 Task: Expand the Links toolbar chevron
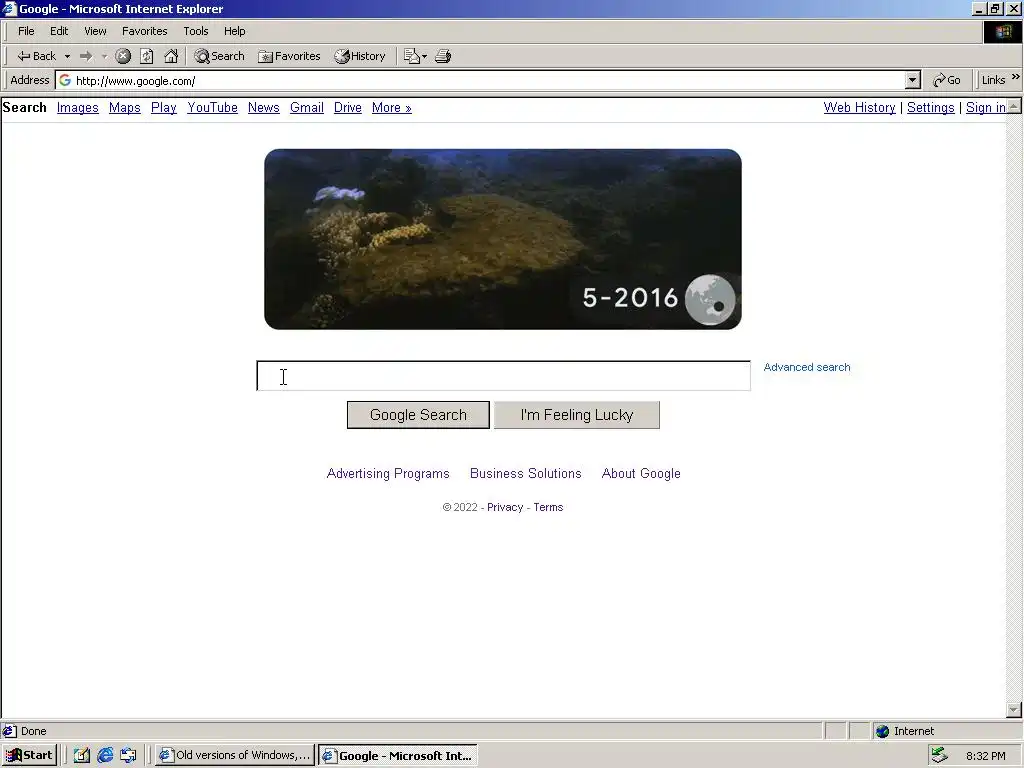(1016, 76)
